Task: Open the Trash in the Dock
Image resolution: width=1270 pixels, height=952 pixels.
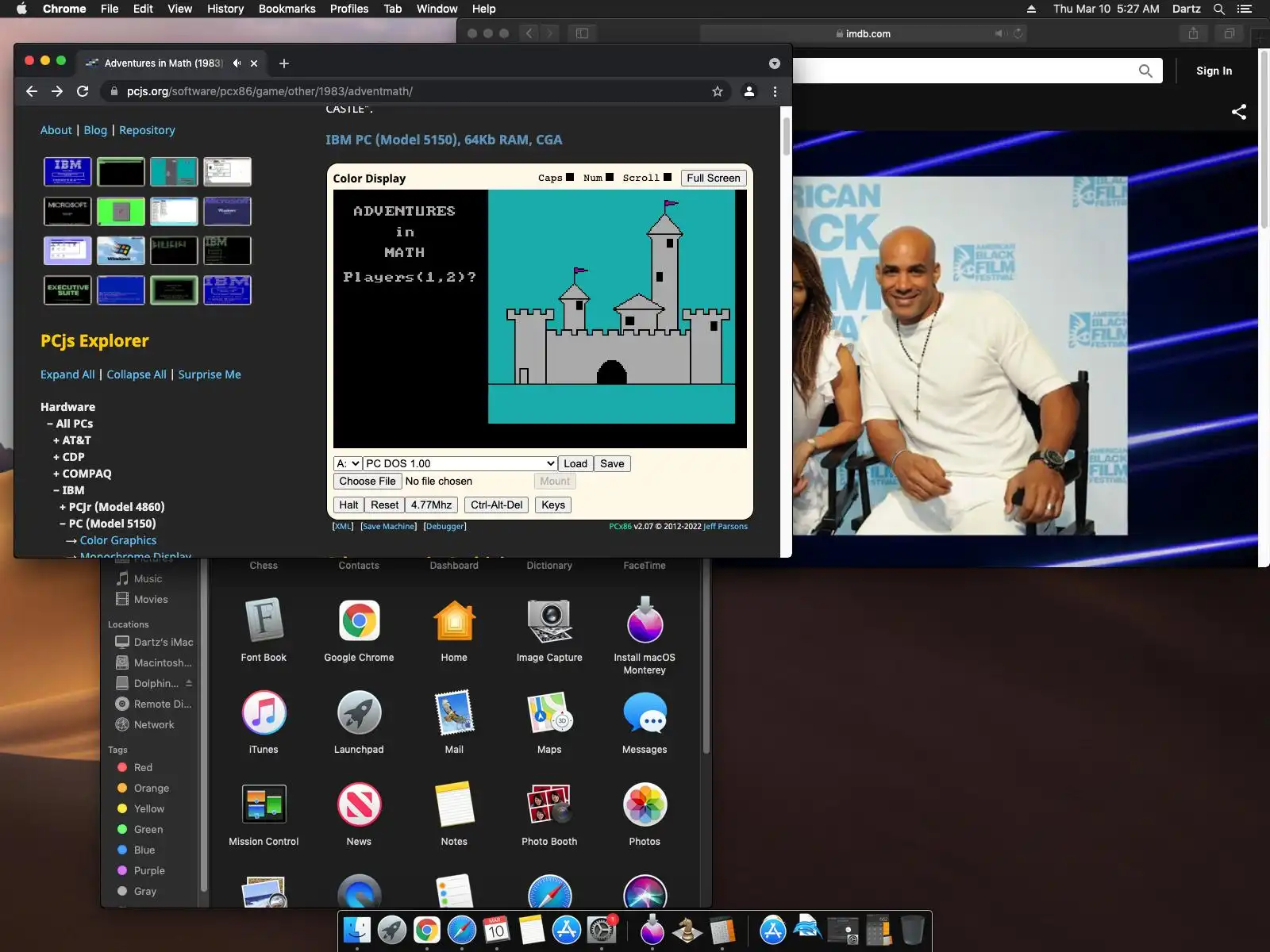Action: point(913,930)
